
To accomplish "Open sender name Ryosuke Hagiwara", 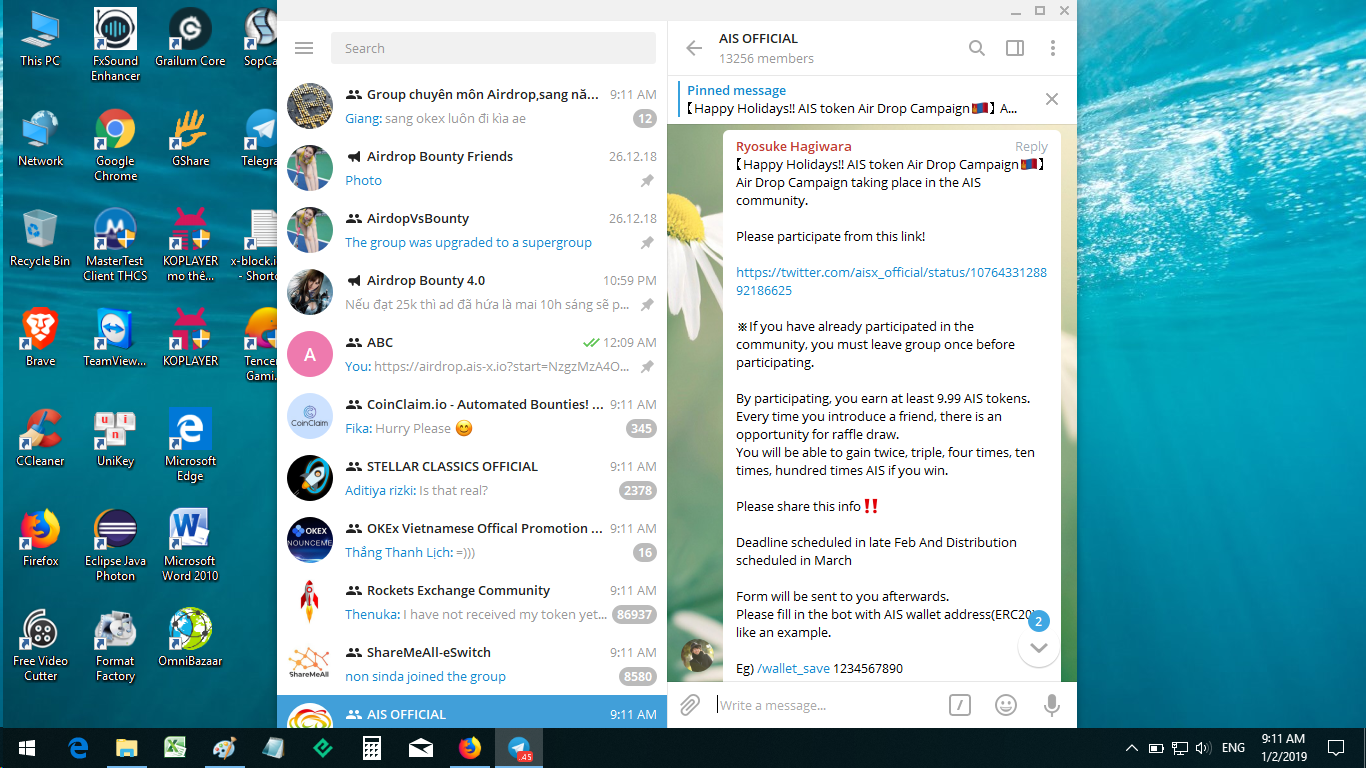I will pyautogui.click(x=794, y=146).
